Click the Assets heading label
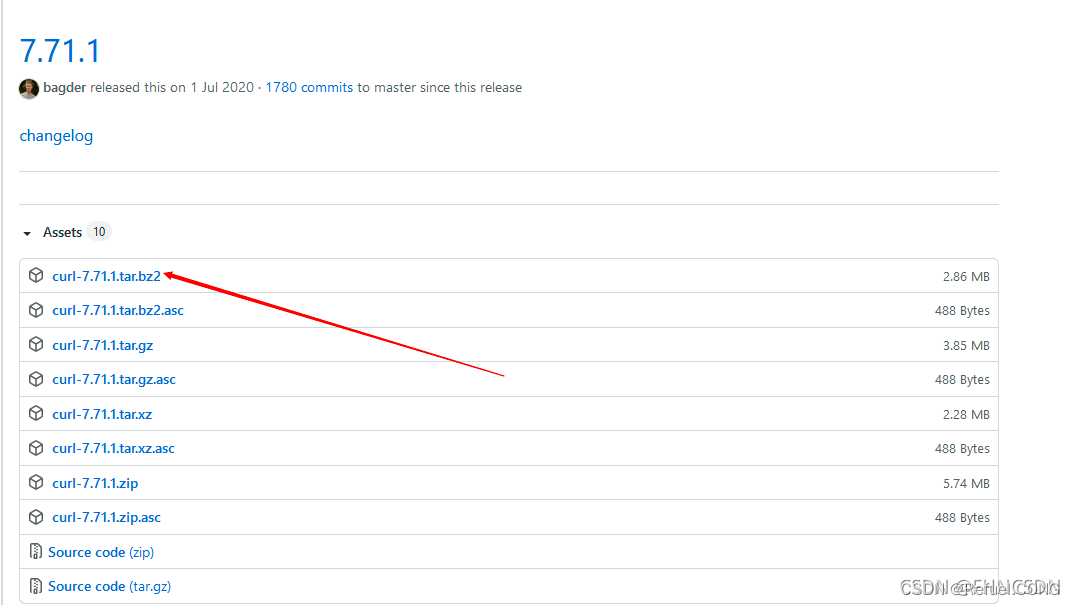This screenshot has width=1075, height=605. 62,233
